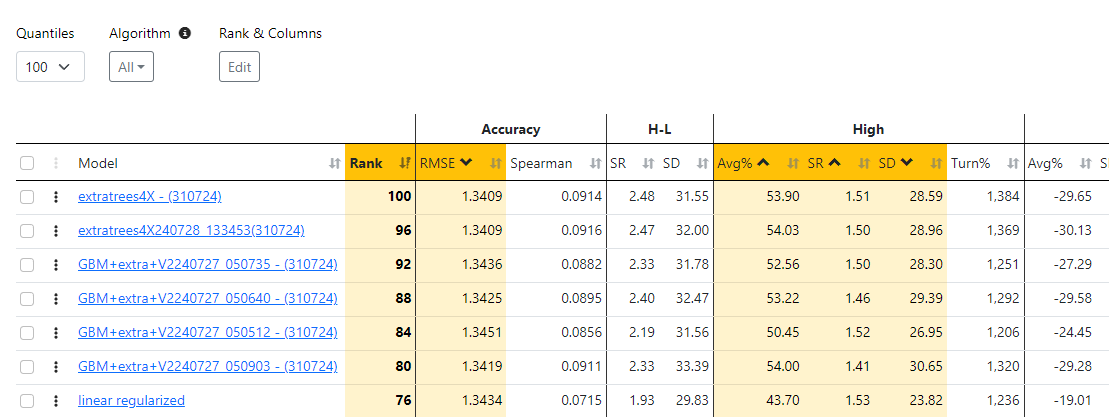
Task: Click the Spearman column header label
Action: (x=541, y=163)
